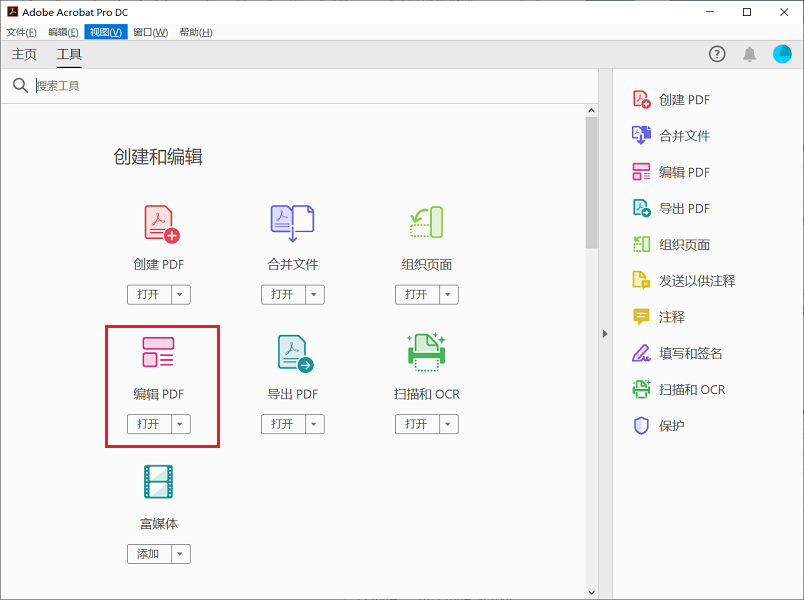Open the 文件(F) menu
The image size is (804, 600).
[22, 32]
